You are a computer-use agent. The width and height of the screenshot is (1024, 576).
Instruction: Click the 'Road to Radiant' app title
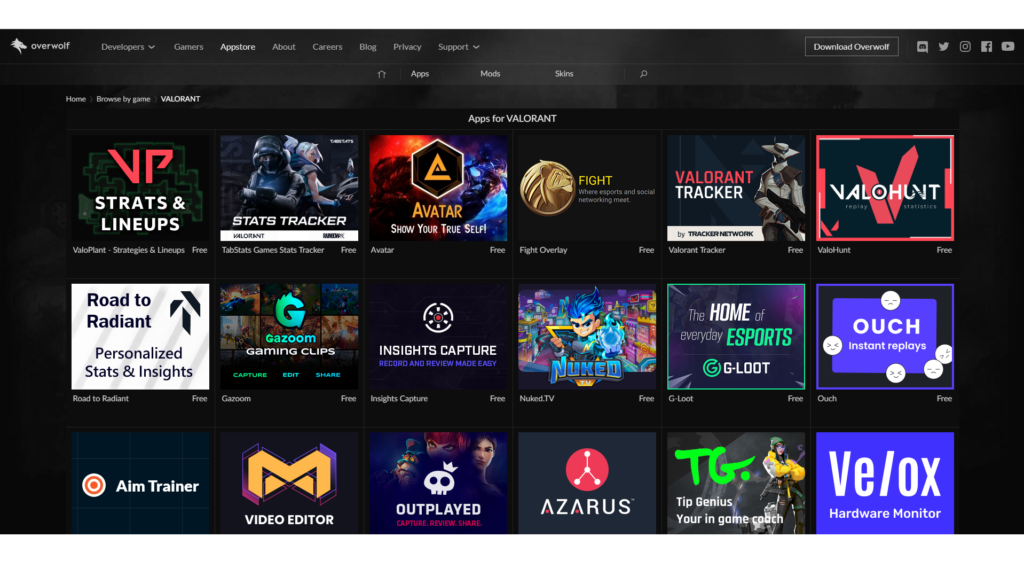tap(101, 398)
